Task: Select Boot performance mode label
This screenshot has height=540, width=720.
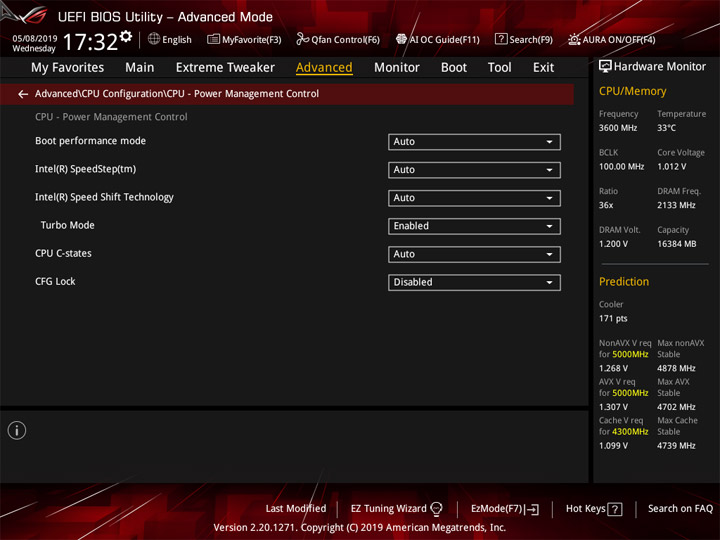Action: pyautogui.click(x=90, y=141)
